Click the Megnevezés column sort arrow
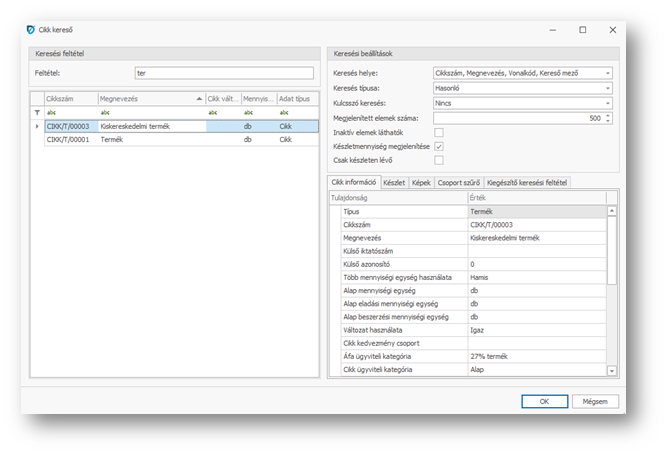Viewport: 668px width, 456px height. [x=199, y=99]
